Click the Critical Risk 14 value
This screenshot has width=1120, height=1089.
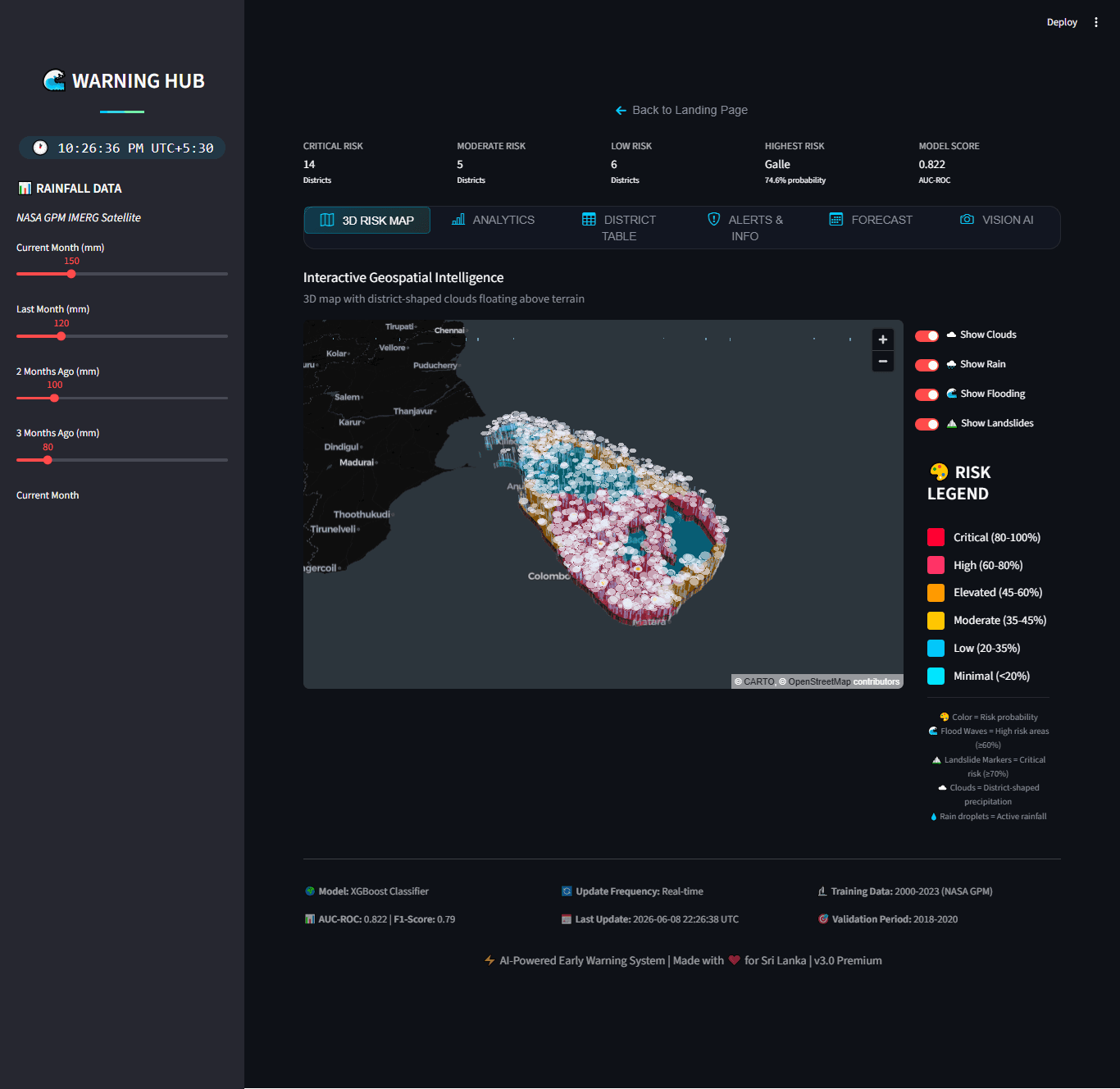tap(309, 164)
